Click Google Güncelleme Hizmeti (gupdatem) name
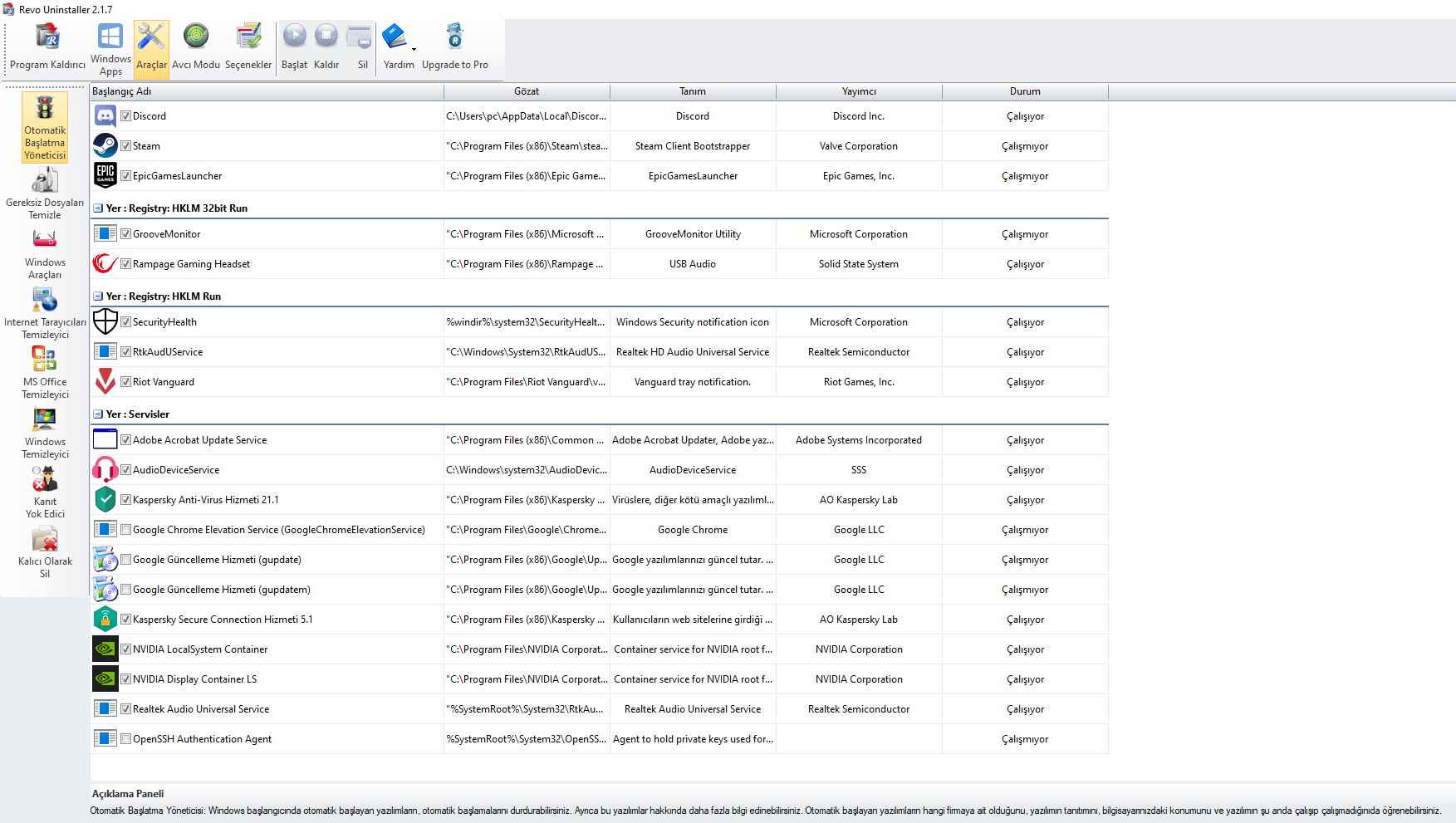Viewport: 1456px width, 823px height. [222, 590]
